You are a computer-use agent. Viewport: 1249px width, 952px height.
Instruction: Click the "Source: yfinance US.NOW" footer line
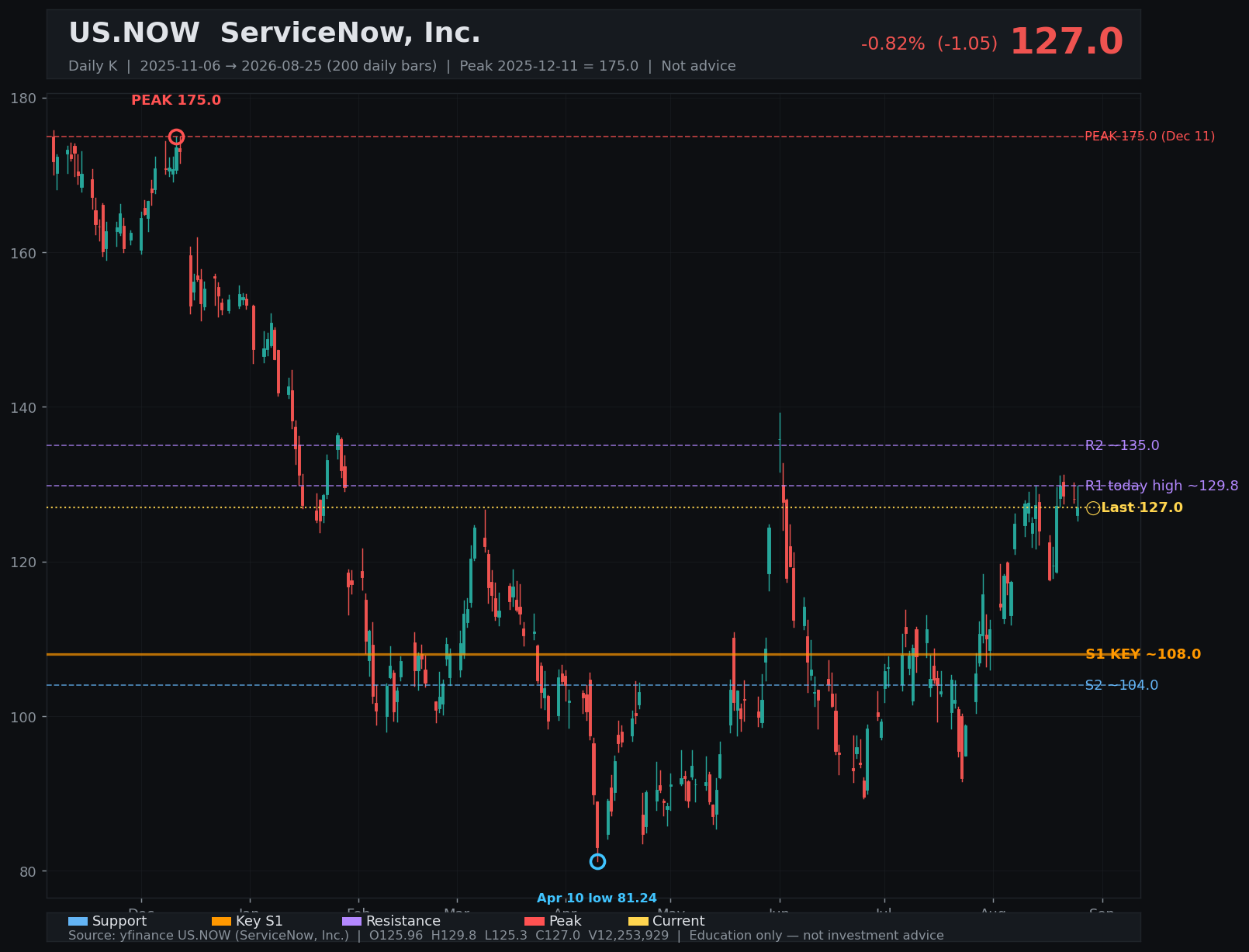[506, 936]
